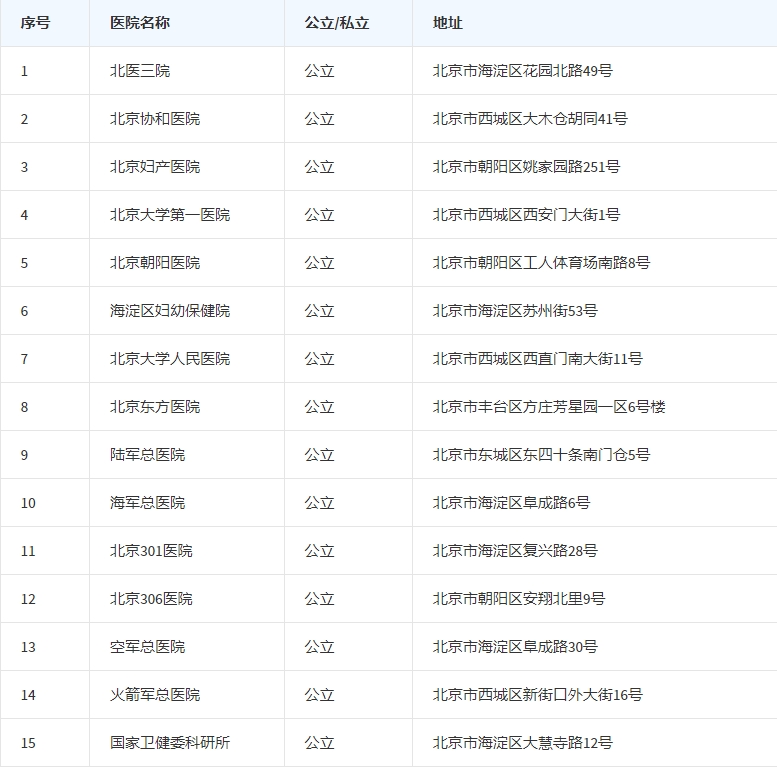Click row number 14 in 序号 column
The height and width of the screenshot is (768, 777).
coord(28,695)
